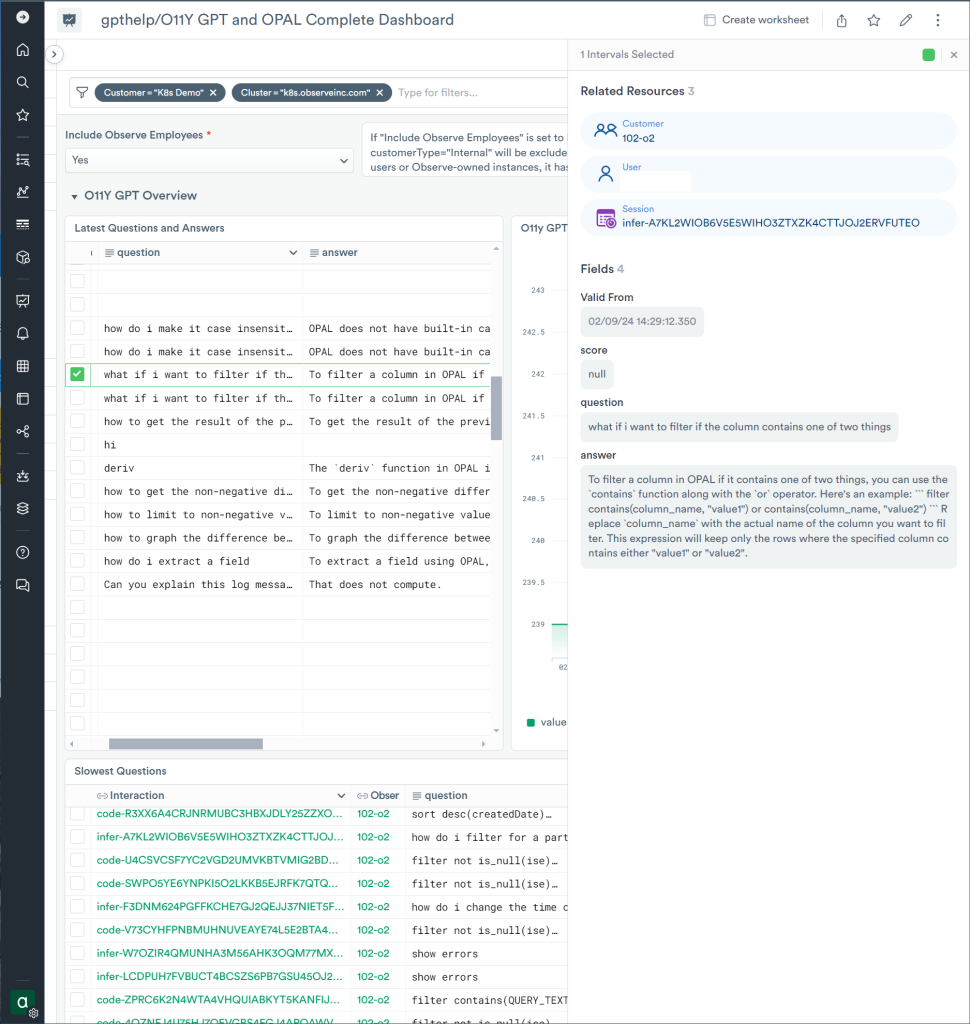Favorite this dashboard with the header star
Viewport: 970px width, 1024px height.
click(x=873, y=20)
